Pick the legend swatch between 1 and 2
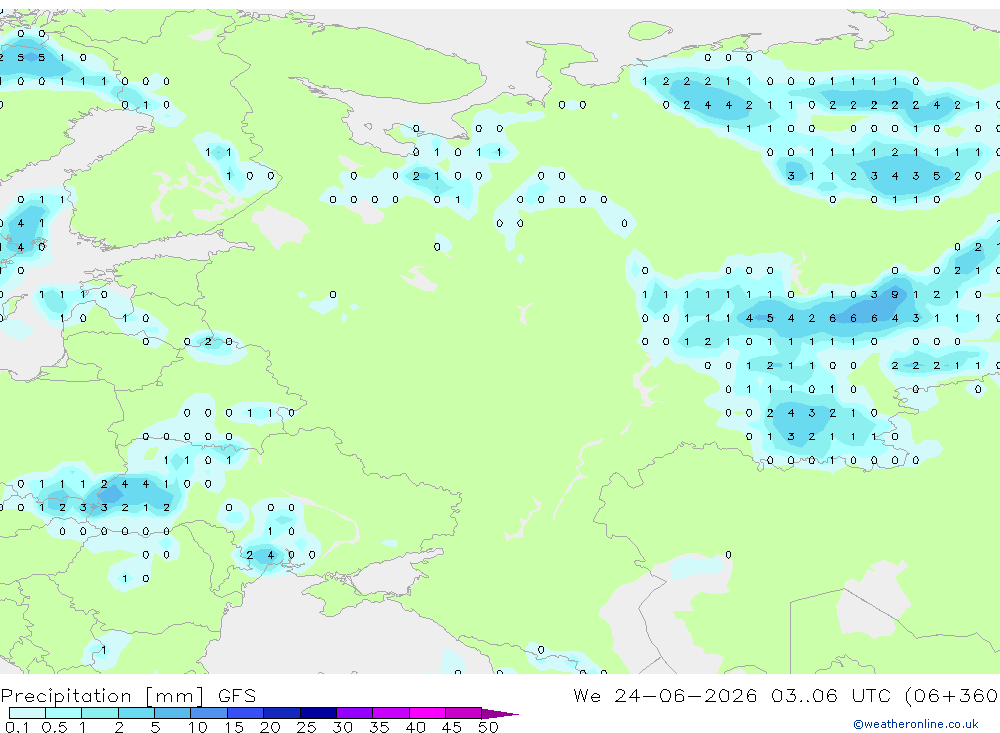The width and height of the screenshot is (1000, 733). [100, 713]
